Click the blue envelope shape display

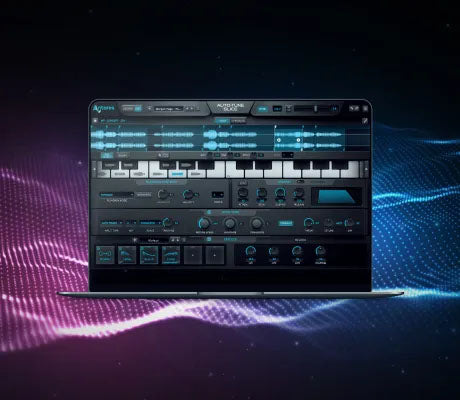pos(336,196)
